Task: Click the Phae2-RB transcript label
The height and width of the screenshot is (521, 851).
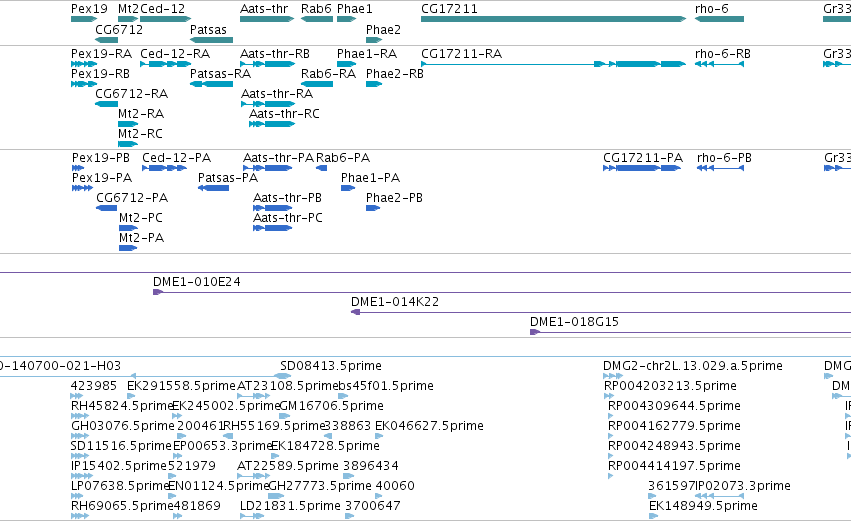Action: 395,74
